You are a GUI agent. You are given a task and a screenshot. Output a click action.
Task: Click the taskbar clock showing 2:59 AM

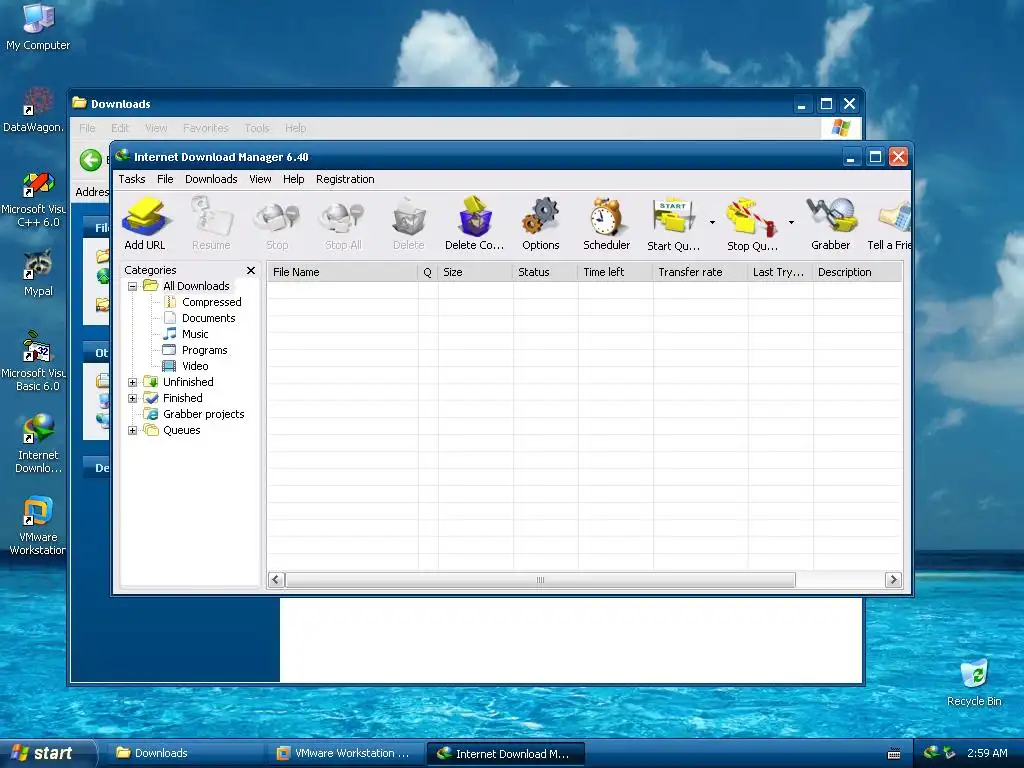(x=987, y=753)
